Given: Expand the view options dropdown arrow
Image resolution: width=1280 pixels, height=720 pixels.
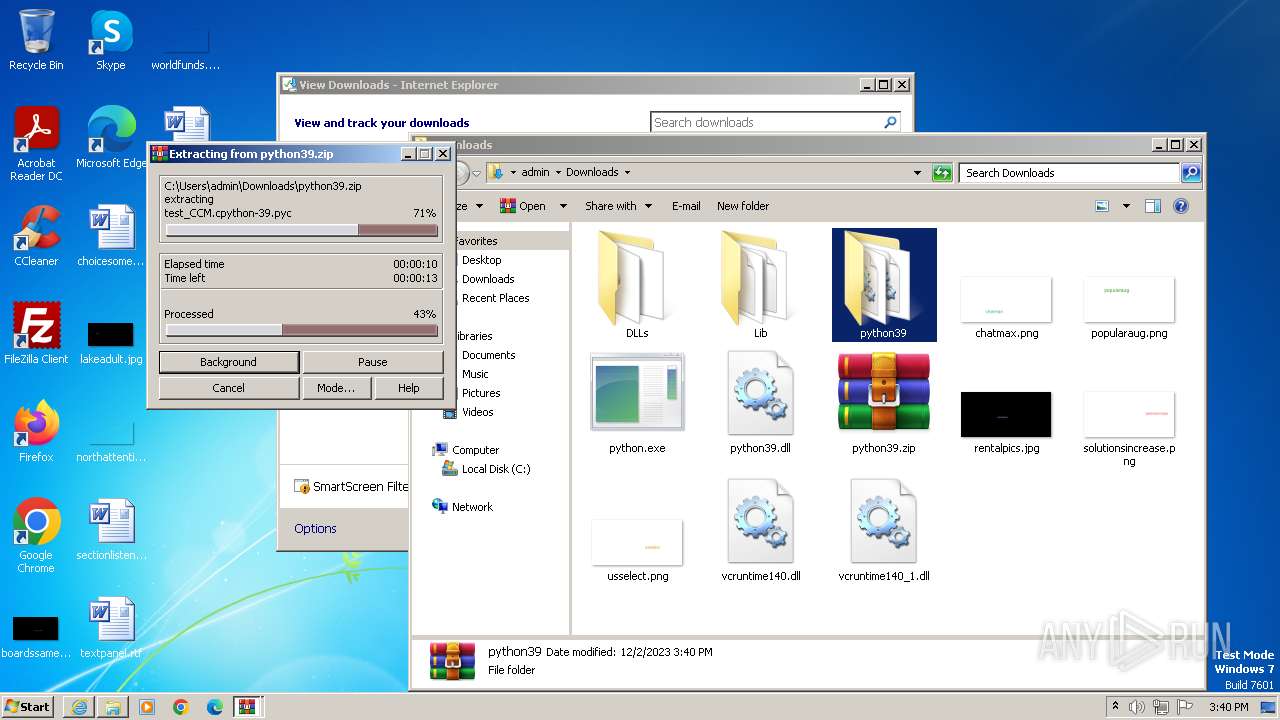Looking at the screenshot, I should (x=1126, y=206).
